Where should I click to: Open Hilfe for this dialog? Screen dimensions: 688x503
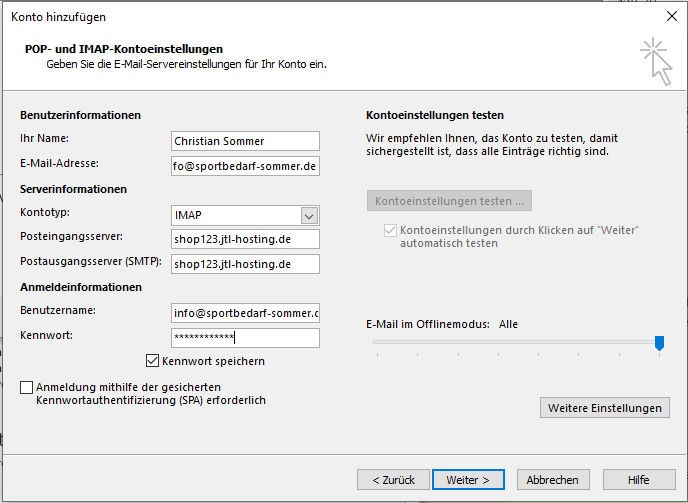[x=639, y=480]
